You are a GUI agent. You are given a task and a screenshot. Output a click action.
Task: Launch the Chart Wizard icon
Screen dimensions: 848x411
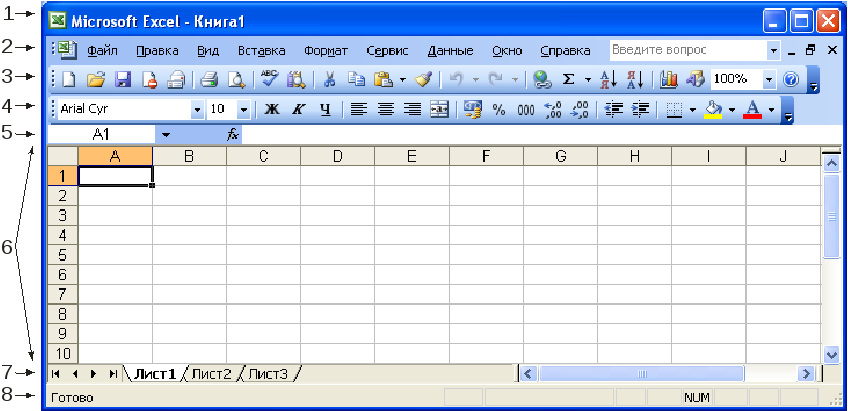pyautogui.click(x=669, y=79)
